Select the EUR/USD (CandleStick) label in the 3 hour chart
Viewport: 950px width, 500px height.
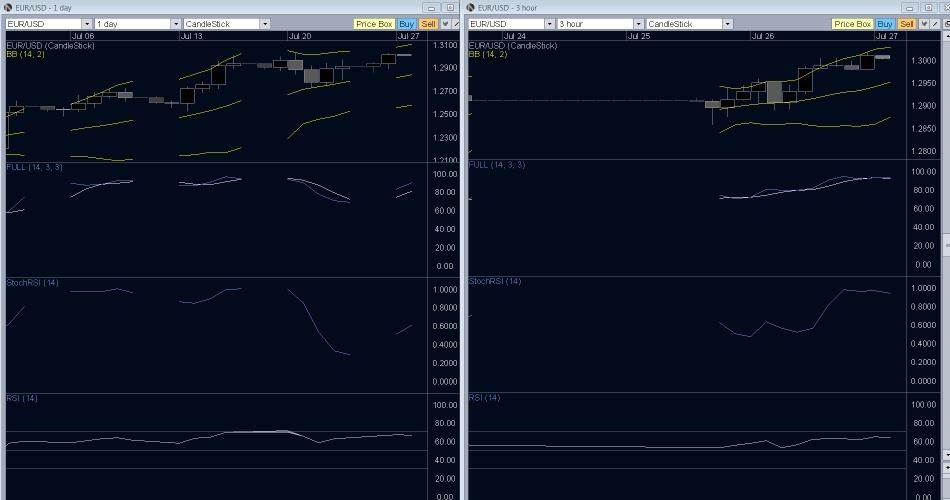click(513, 45)
